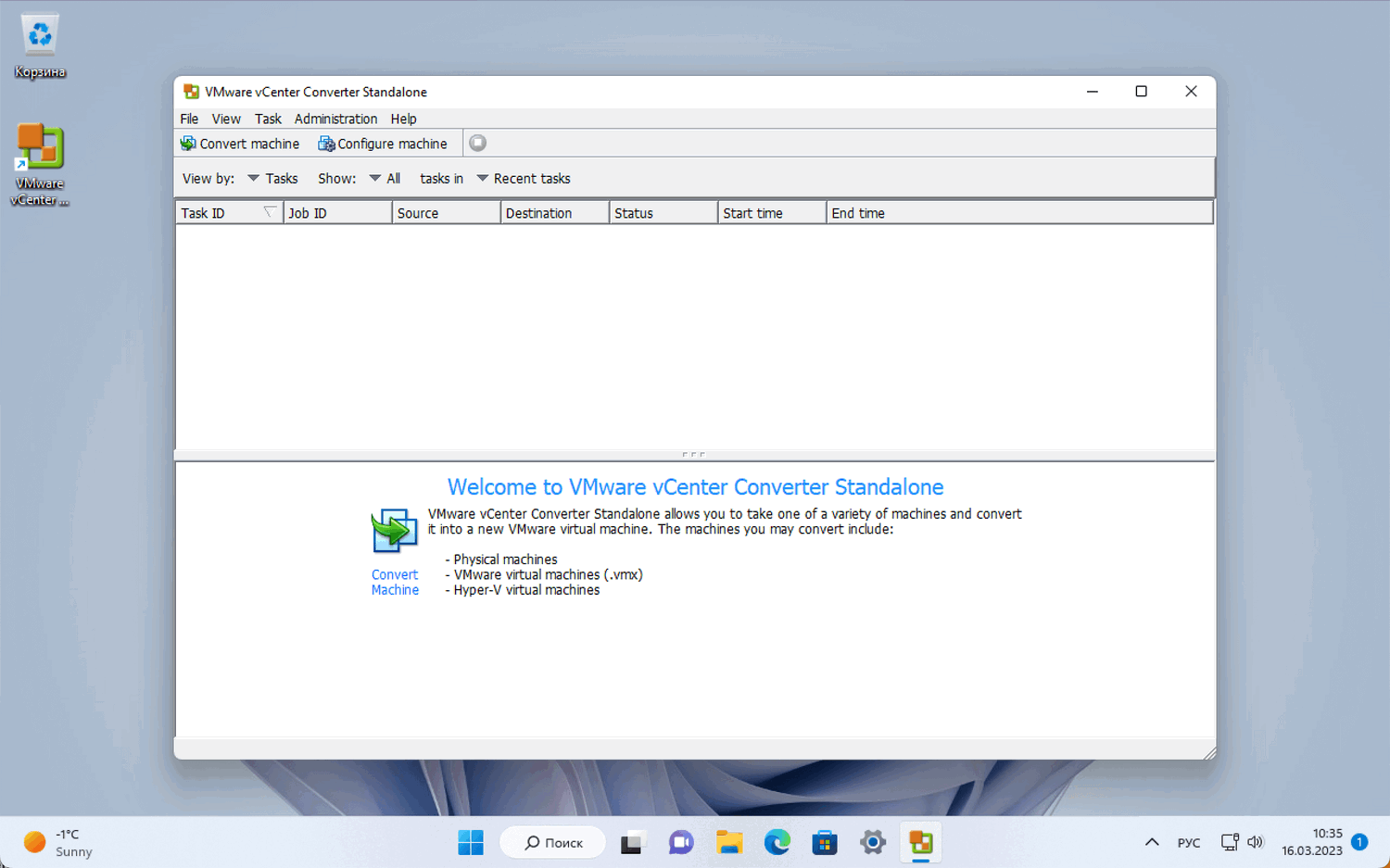
Task: Open the Task menu
Action: 268,119
